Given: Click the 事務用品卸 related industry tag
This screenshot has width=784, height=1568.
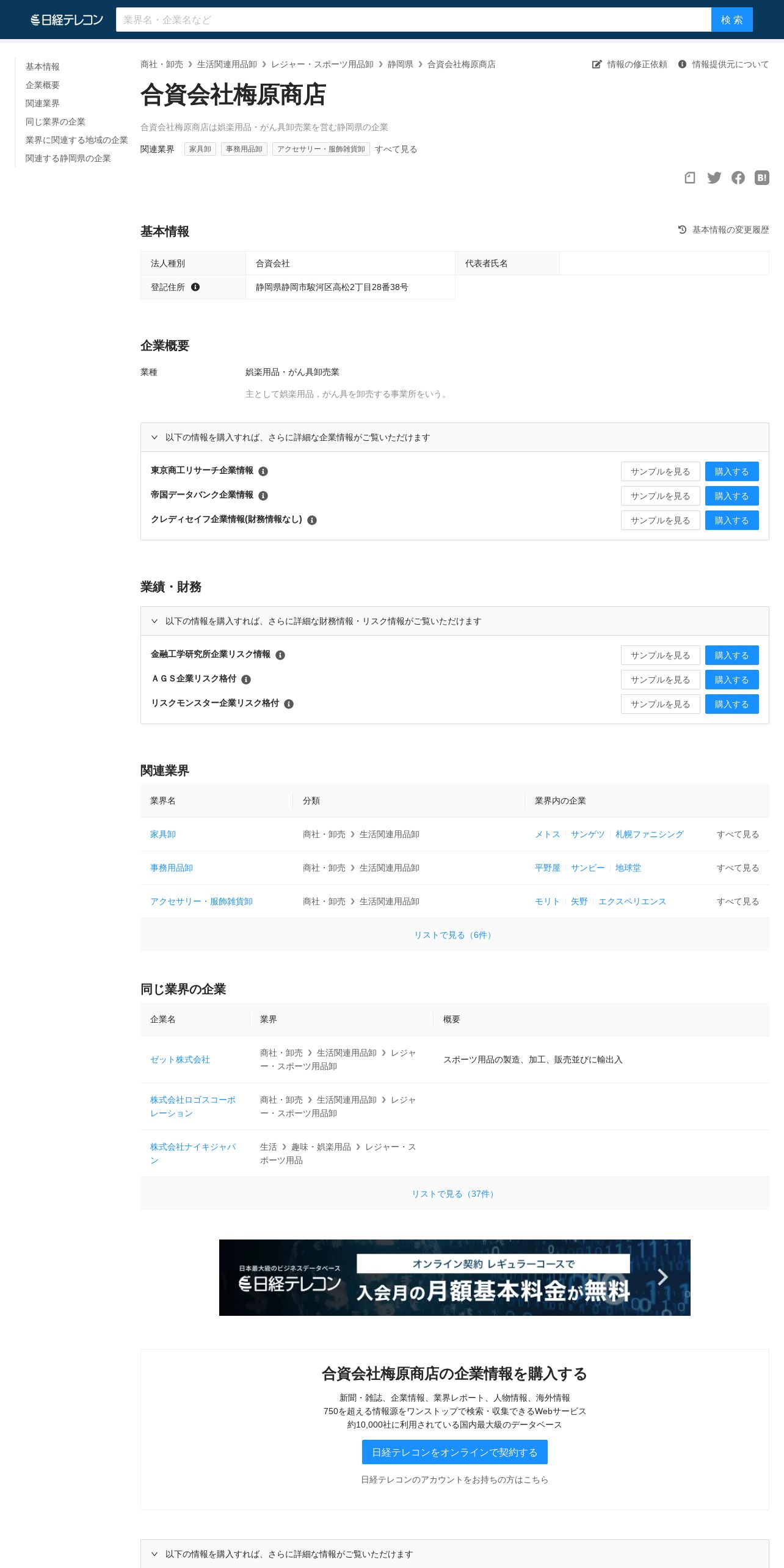Looking at the screenshot, I should [244, 149].
